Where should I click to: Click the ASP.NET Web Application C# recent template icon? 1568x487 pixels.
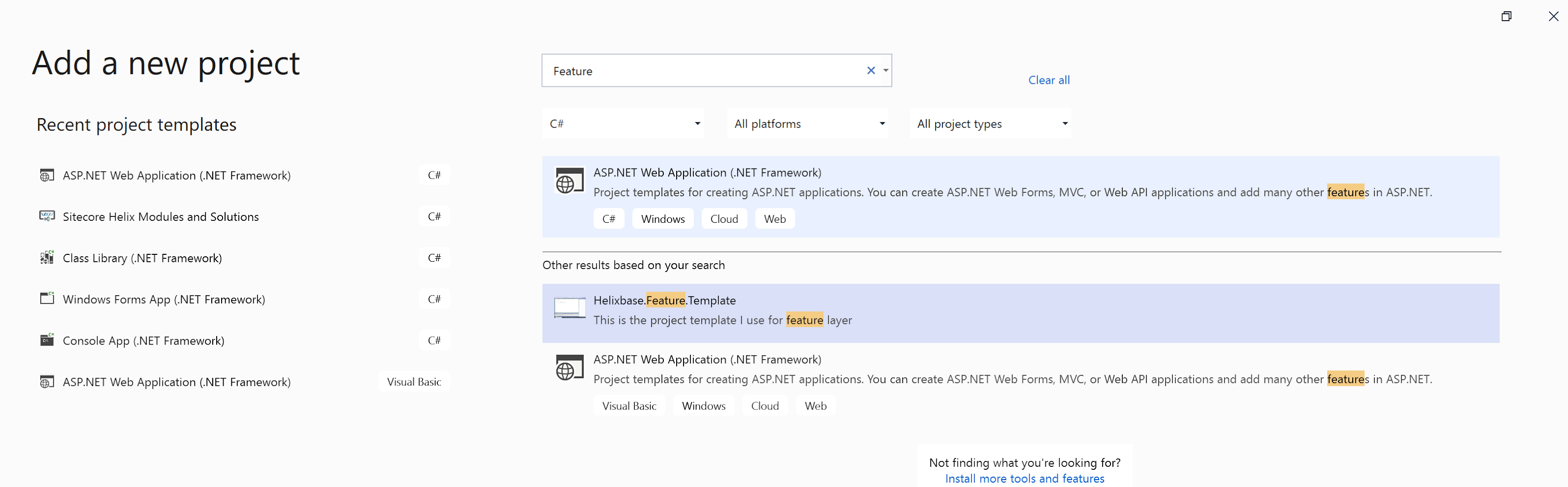coord(47,175)
